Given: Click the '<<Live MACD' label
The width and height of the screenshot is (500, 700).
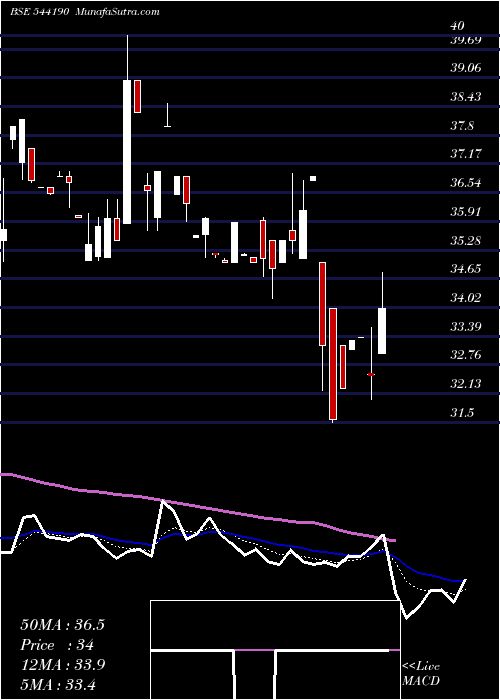Looking at the screenshot, I should pyautogui.click(x=421, y=673).
